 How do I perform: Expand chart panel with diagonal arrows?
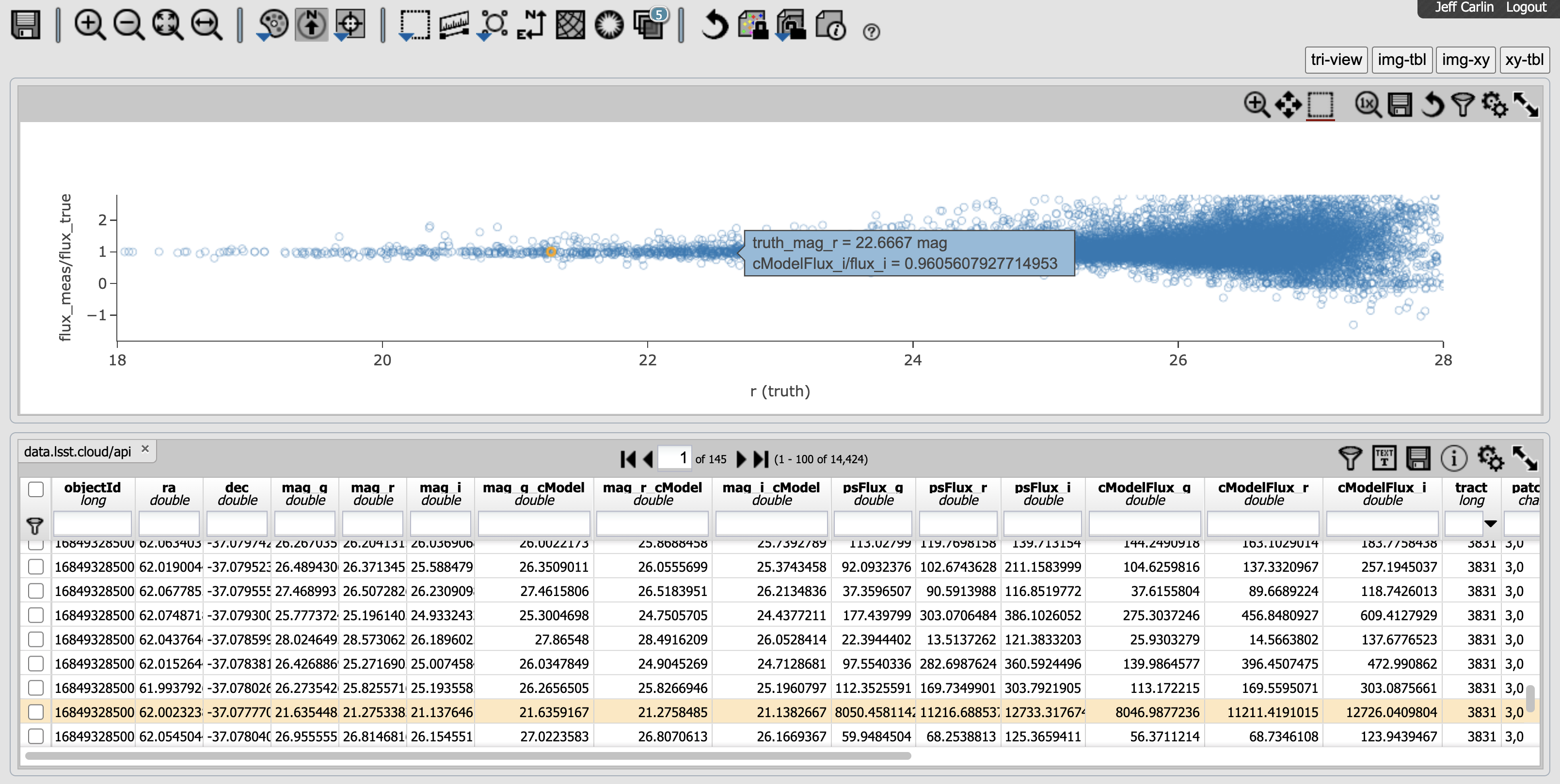pos(1526,105)
